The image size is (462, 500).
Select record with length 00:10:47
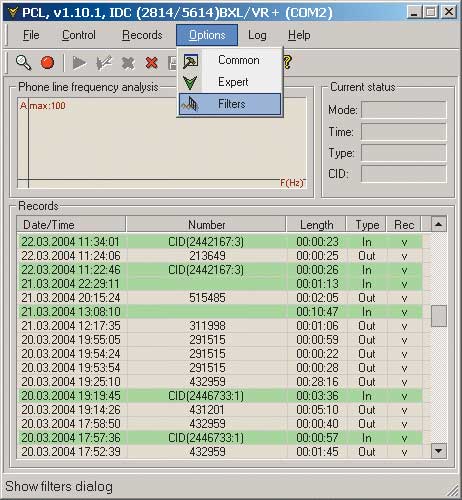click(x=220, y=312)
